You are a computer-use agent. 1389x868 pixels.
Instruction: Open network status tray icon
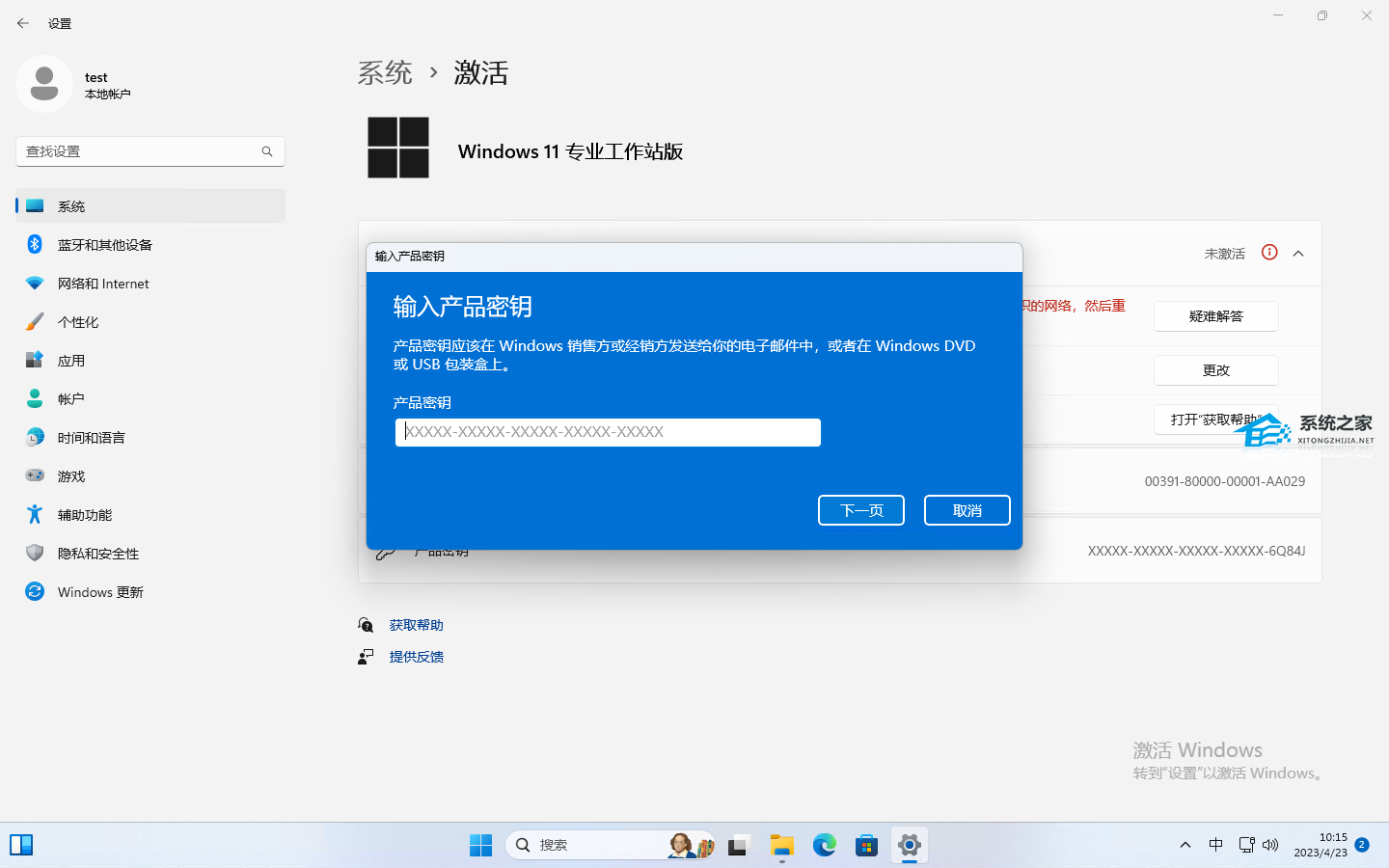pyautogui.click(x=1246, y=845)
